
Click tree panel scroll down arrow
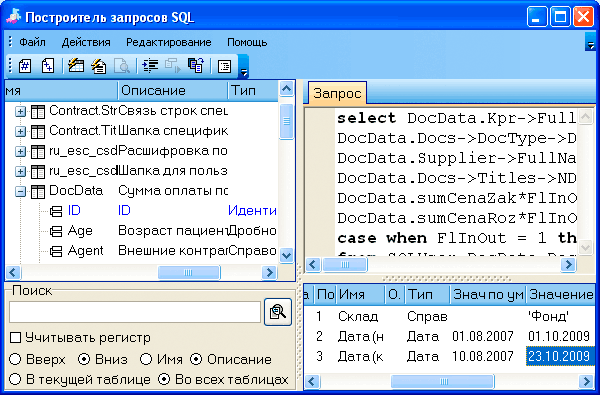click(286, 255)
